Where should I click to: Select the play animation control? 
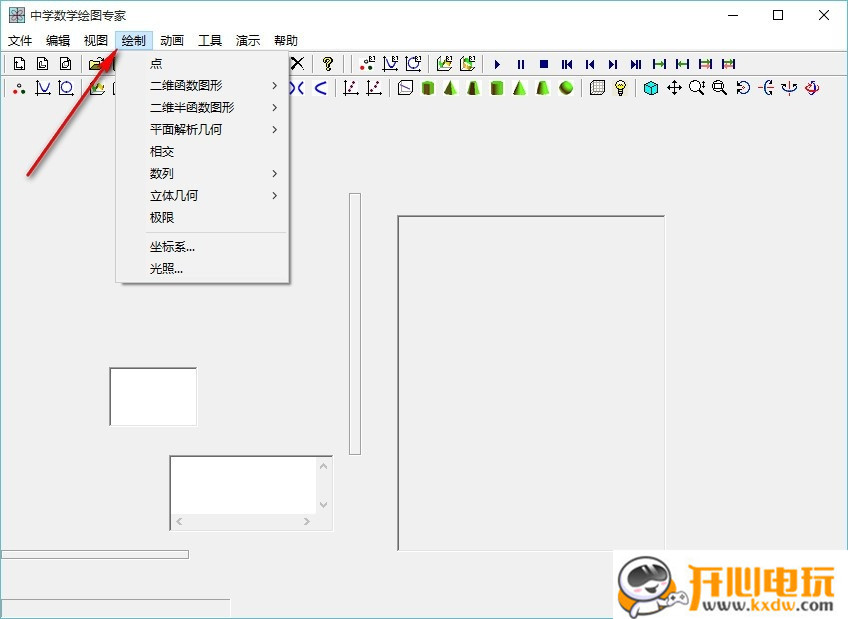[x=498, y=63]
